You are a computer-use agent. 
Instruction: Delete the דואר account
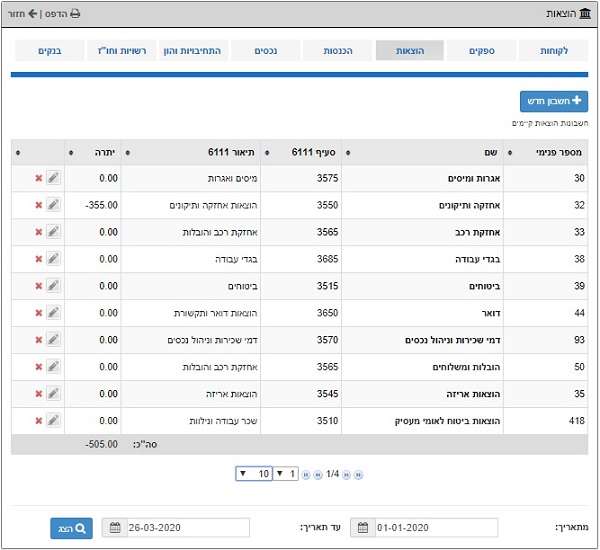tap(39, 313)
